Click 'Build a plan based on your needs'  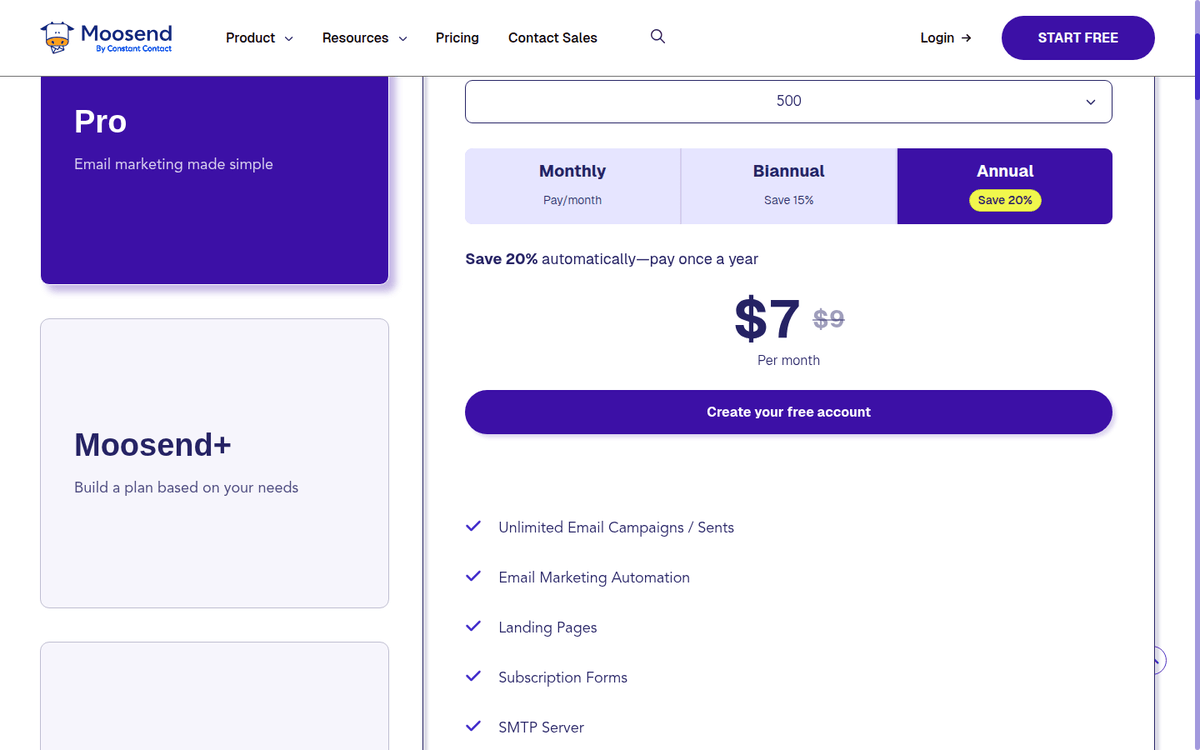click(186, 488)
